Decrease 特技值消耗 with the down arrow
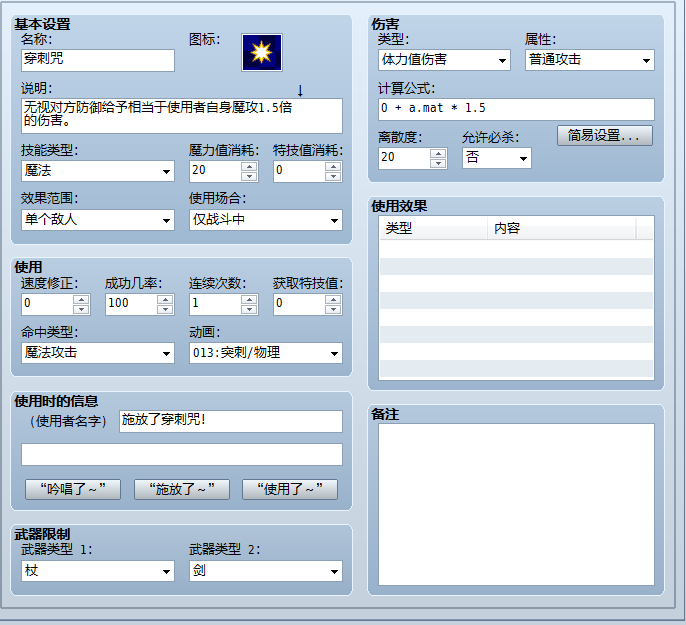 click(x=333, y=176)
